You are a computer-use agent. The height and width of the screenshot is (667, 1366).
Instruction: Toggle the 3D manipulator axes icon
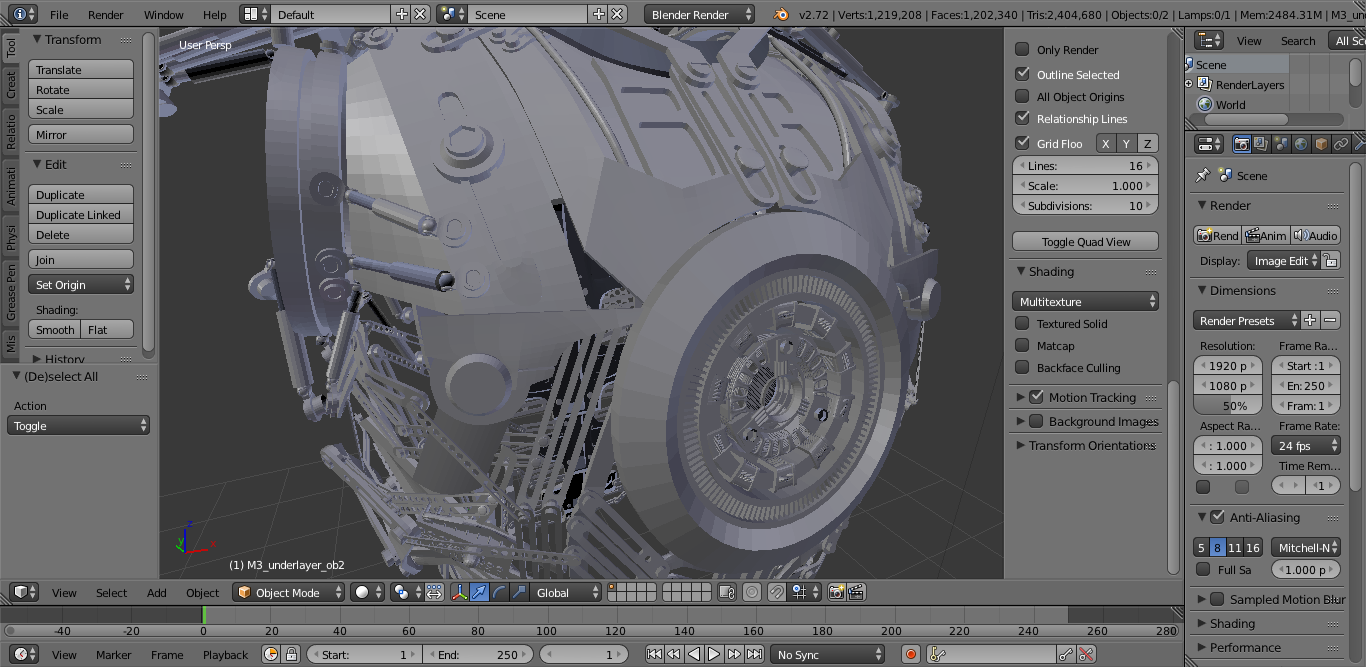tap(459, 592)
